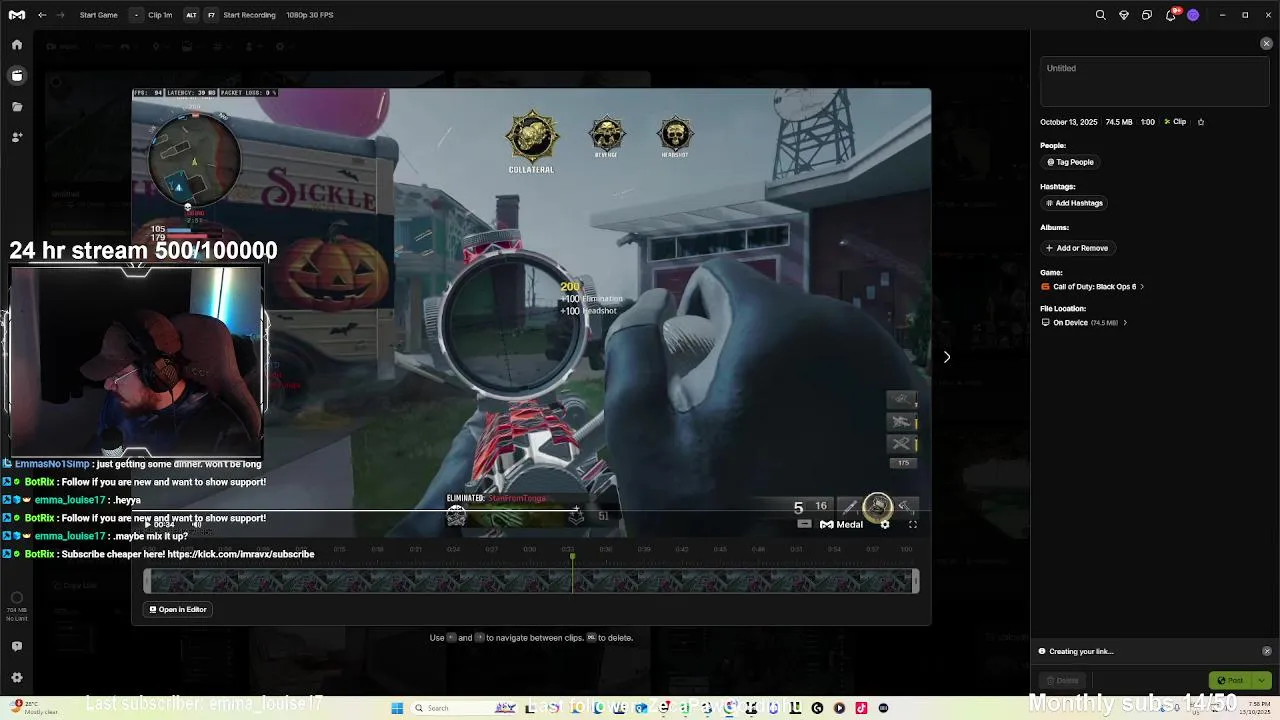
Task: Open the folder icon in the sidebar
Action: 17,106
